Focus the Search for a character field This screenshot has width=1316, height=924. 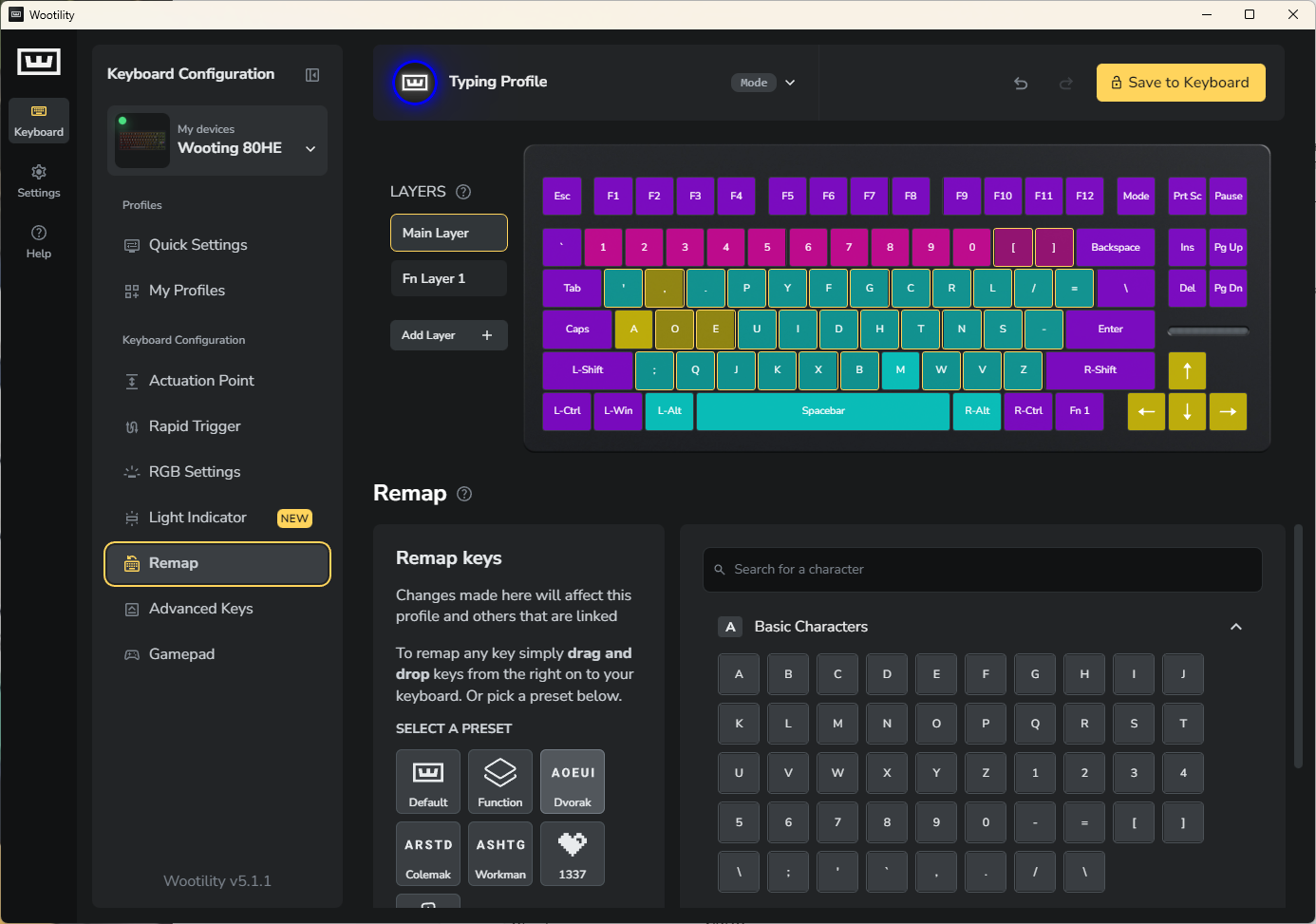point(983,570)
